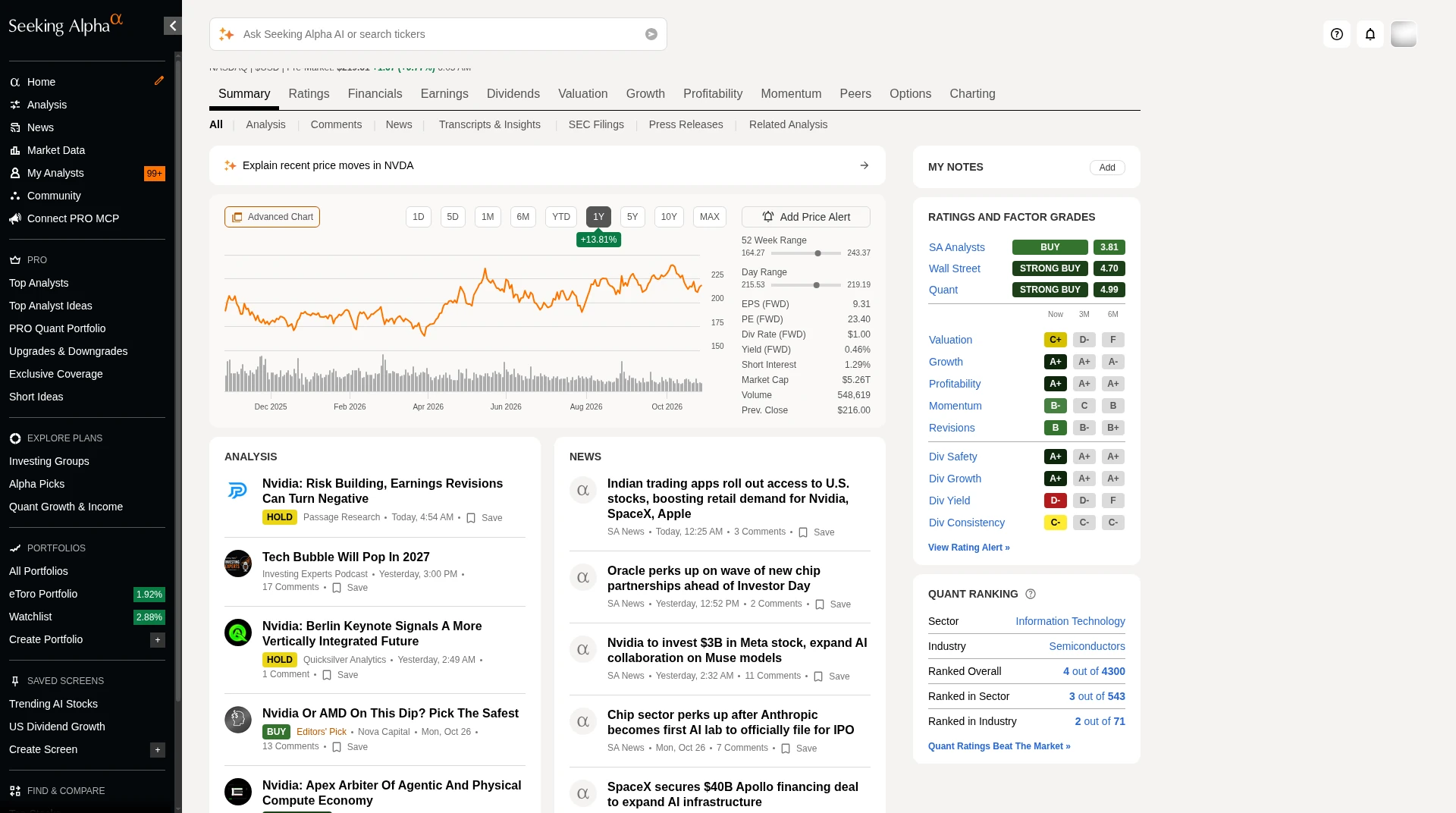Screen dimensions: 1456x813
Task: Switch to the Financials tab
Action: [x=375, y=94]
